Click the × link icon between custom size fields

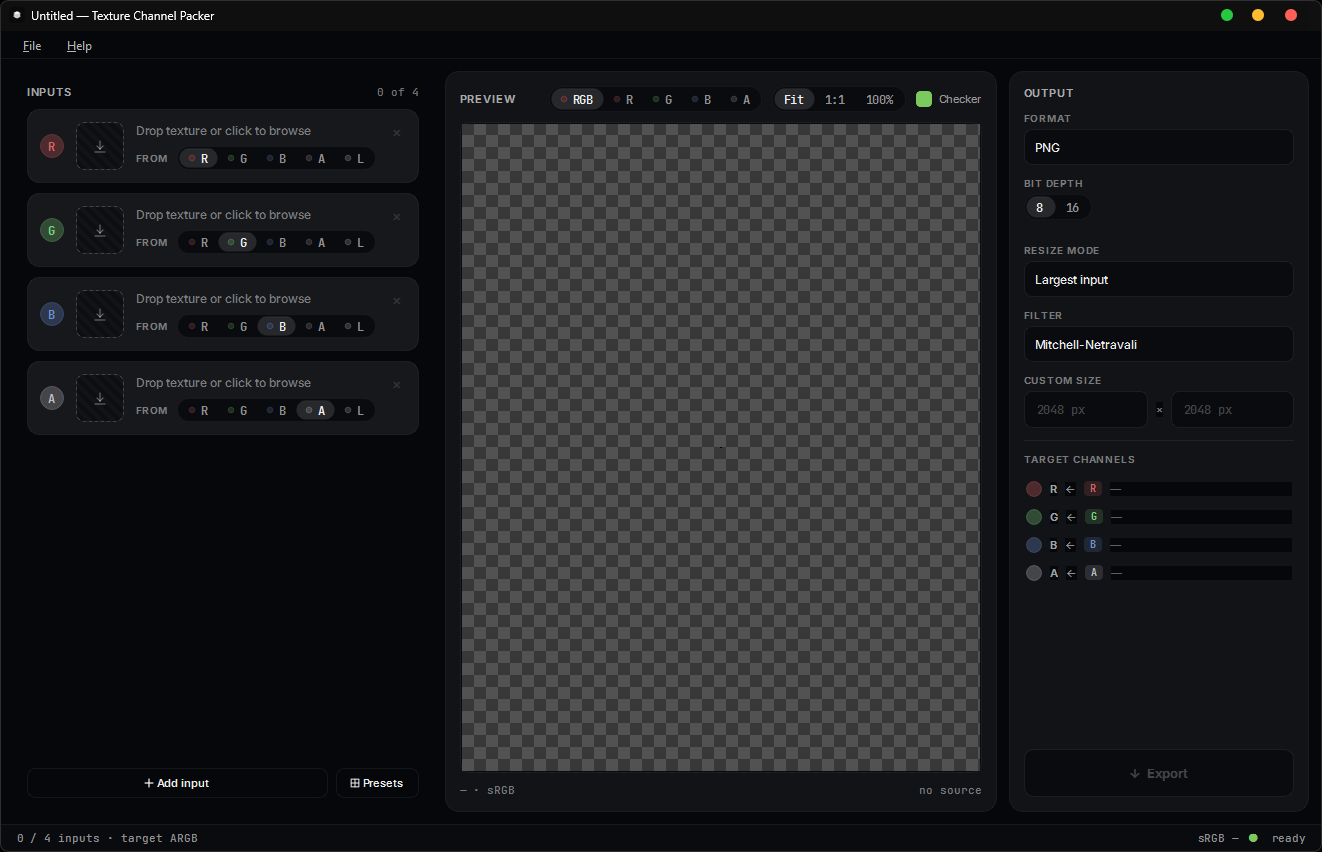(x=1159, y=409)
